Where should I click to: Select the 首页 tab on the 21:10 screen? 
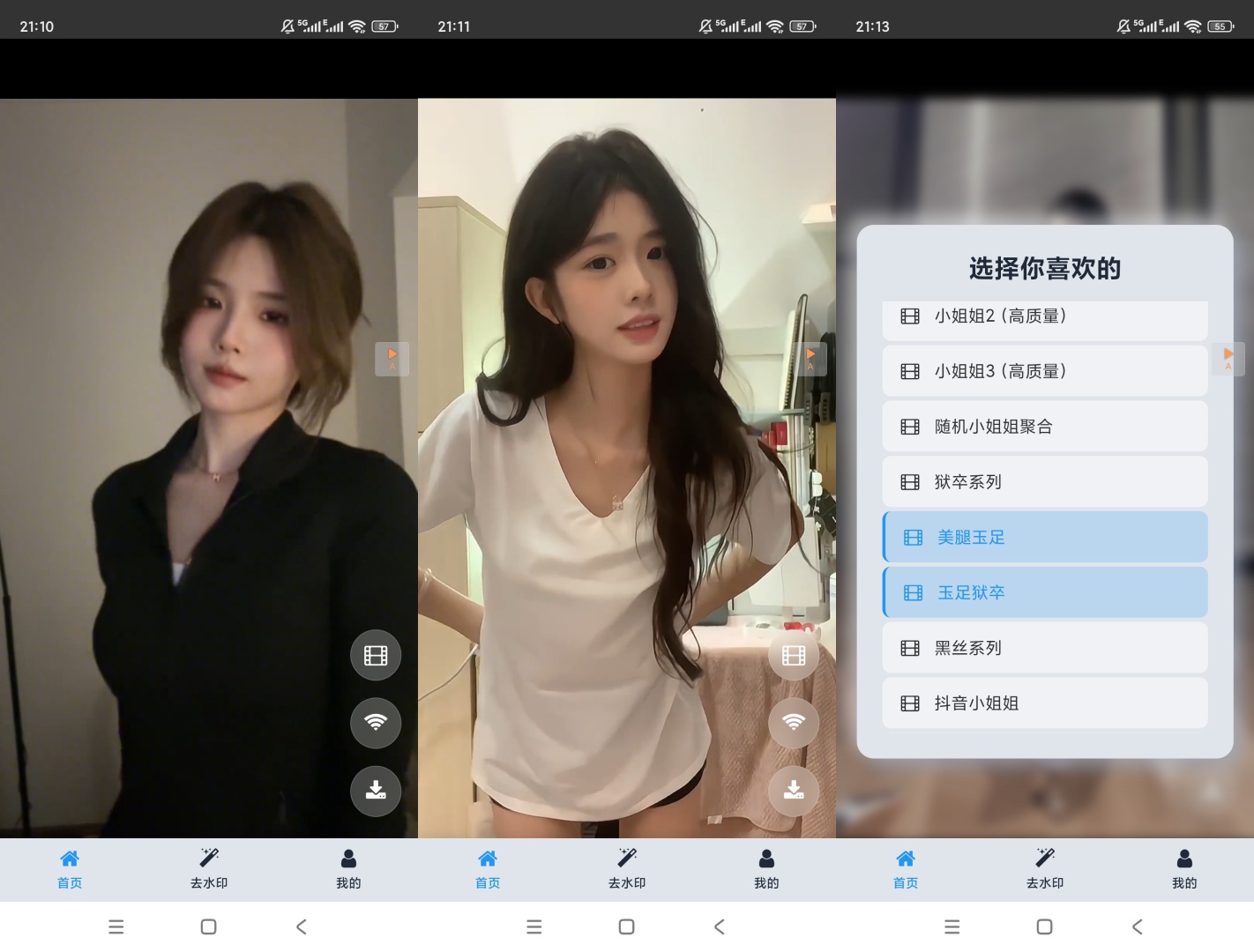(x=70, y=869)
